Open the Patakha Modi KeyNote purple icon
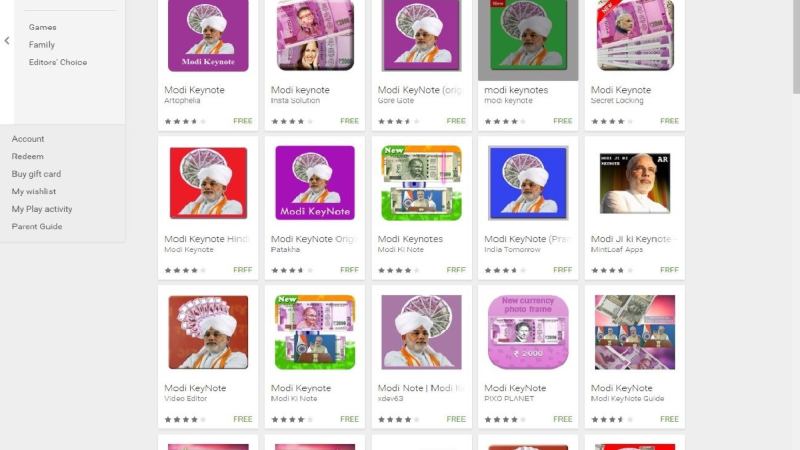 (x=315, y=183)
